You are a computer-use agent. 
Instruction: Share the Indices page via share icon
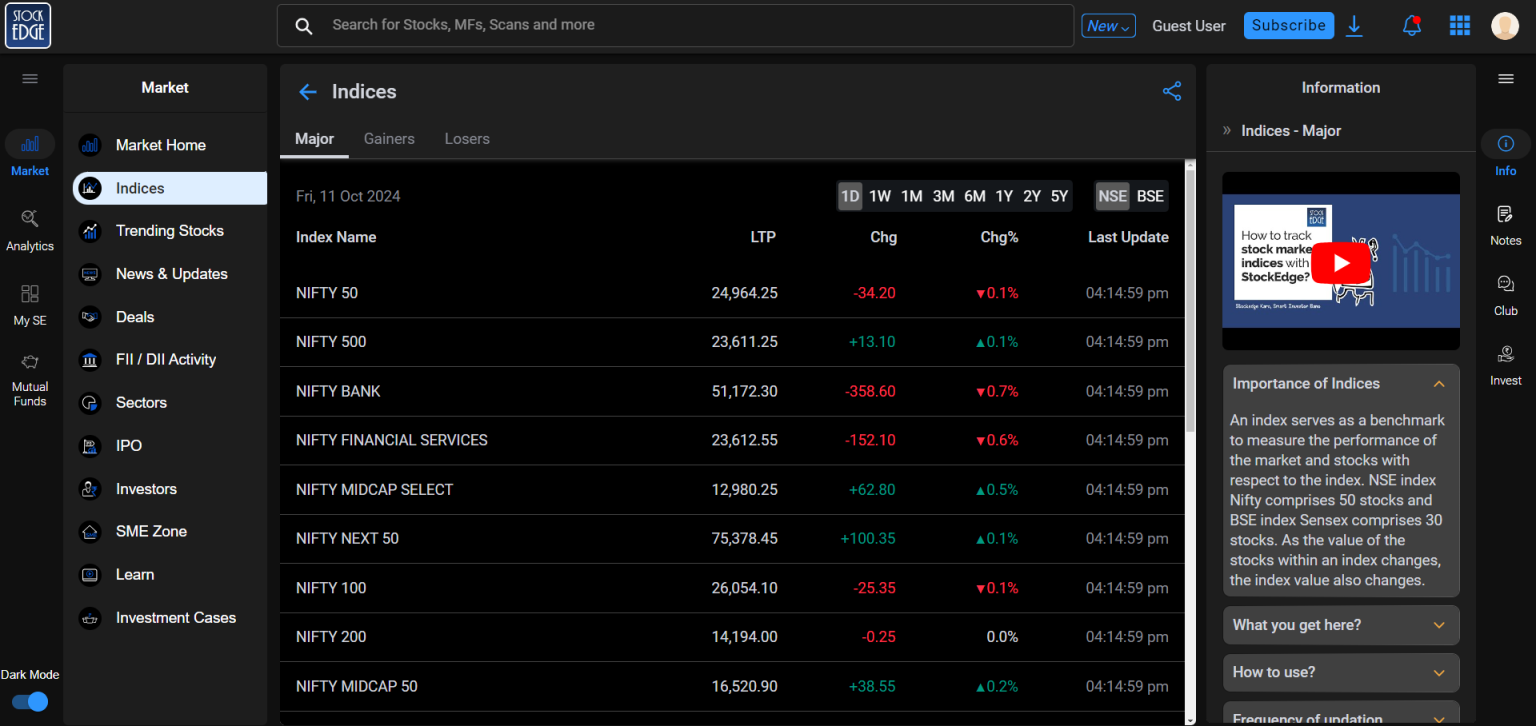pyautogui.click(x=1172, y=91)
